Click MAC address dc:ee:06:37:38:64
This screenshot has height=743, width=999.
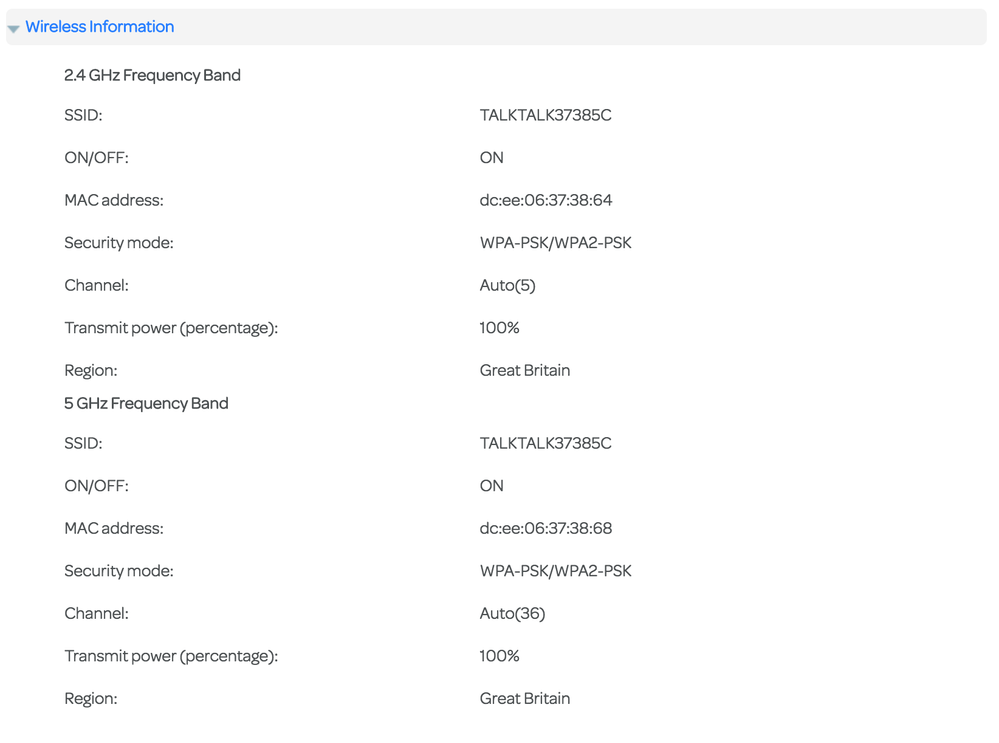click(x=545, y=200)
